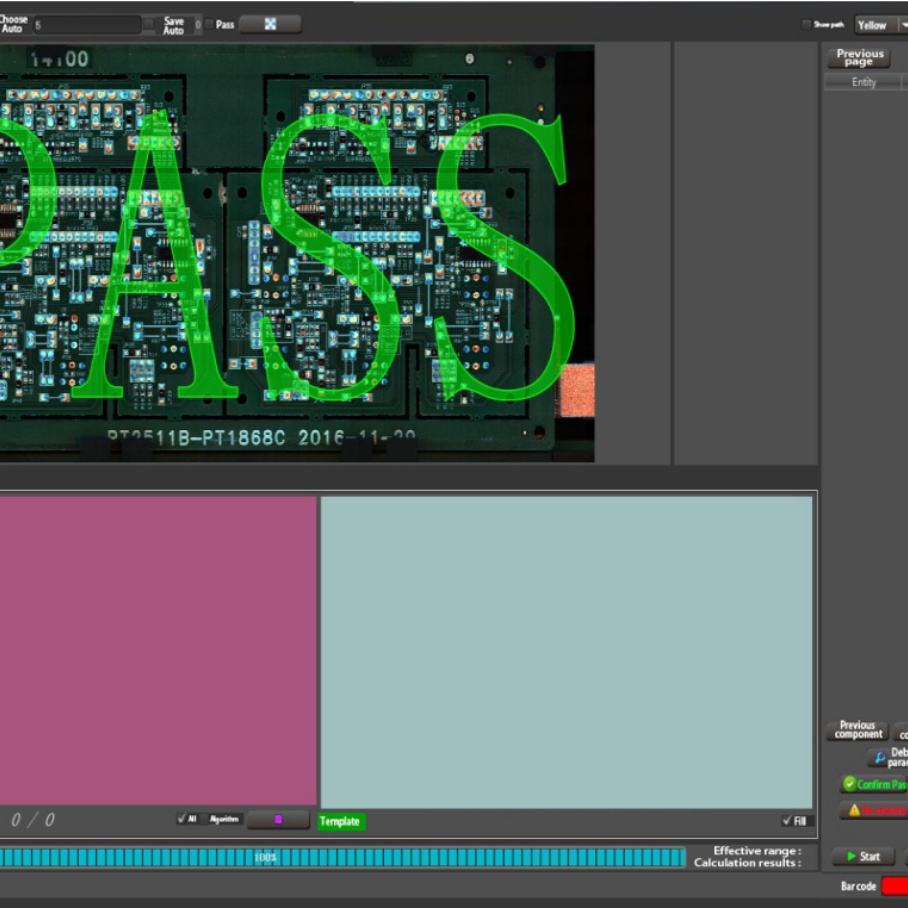Click the red Bar code field

pyautogui.click(x=894, y=886)
